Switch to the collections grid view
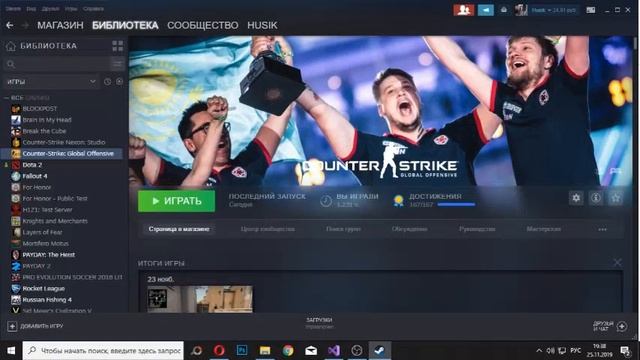This screenshot has width=640, height=360. coord(118,46)
